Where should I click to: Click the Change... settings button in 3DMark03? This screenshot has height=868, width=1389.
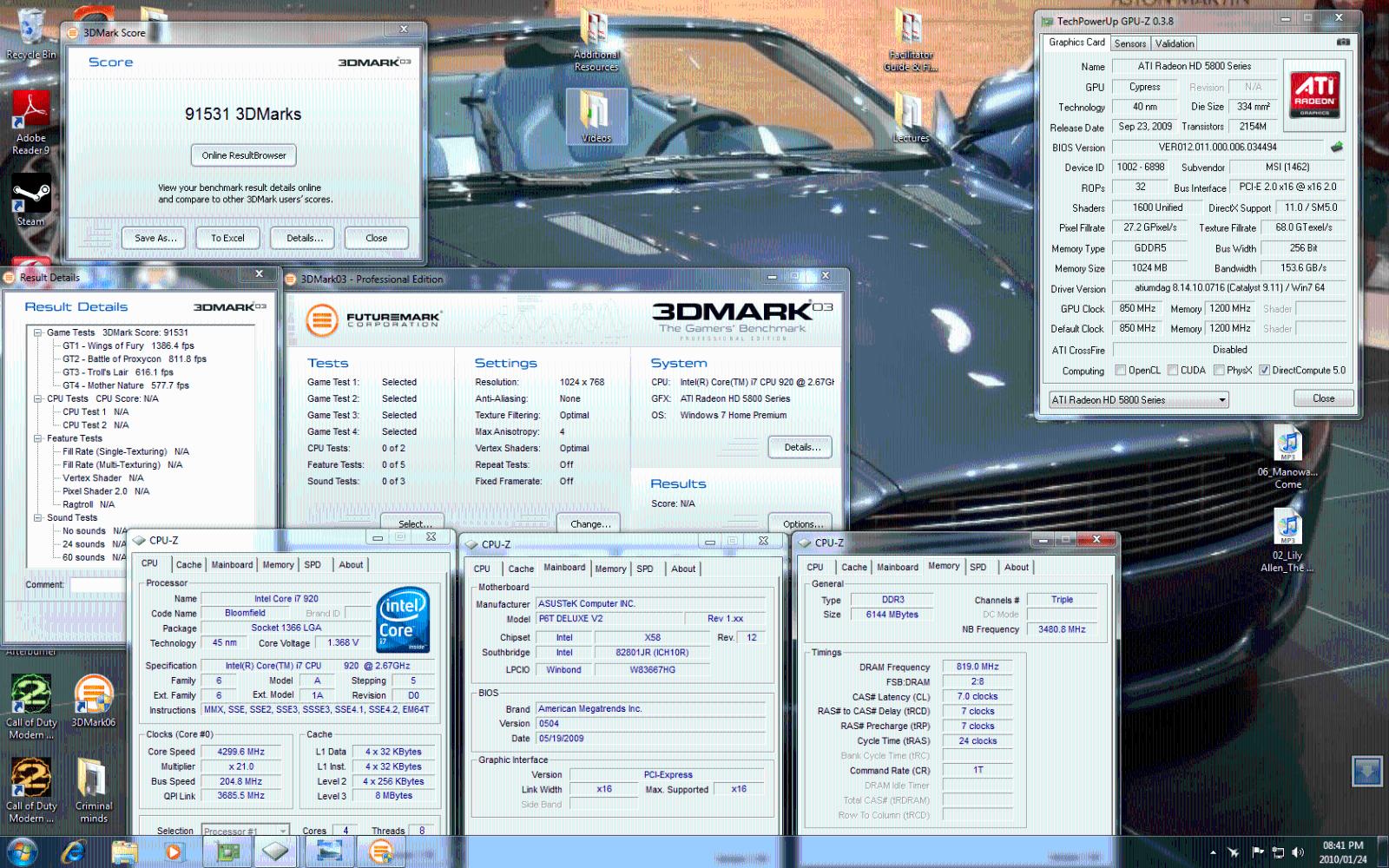[590, 523]
